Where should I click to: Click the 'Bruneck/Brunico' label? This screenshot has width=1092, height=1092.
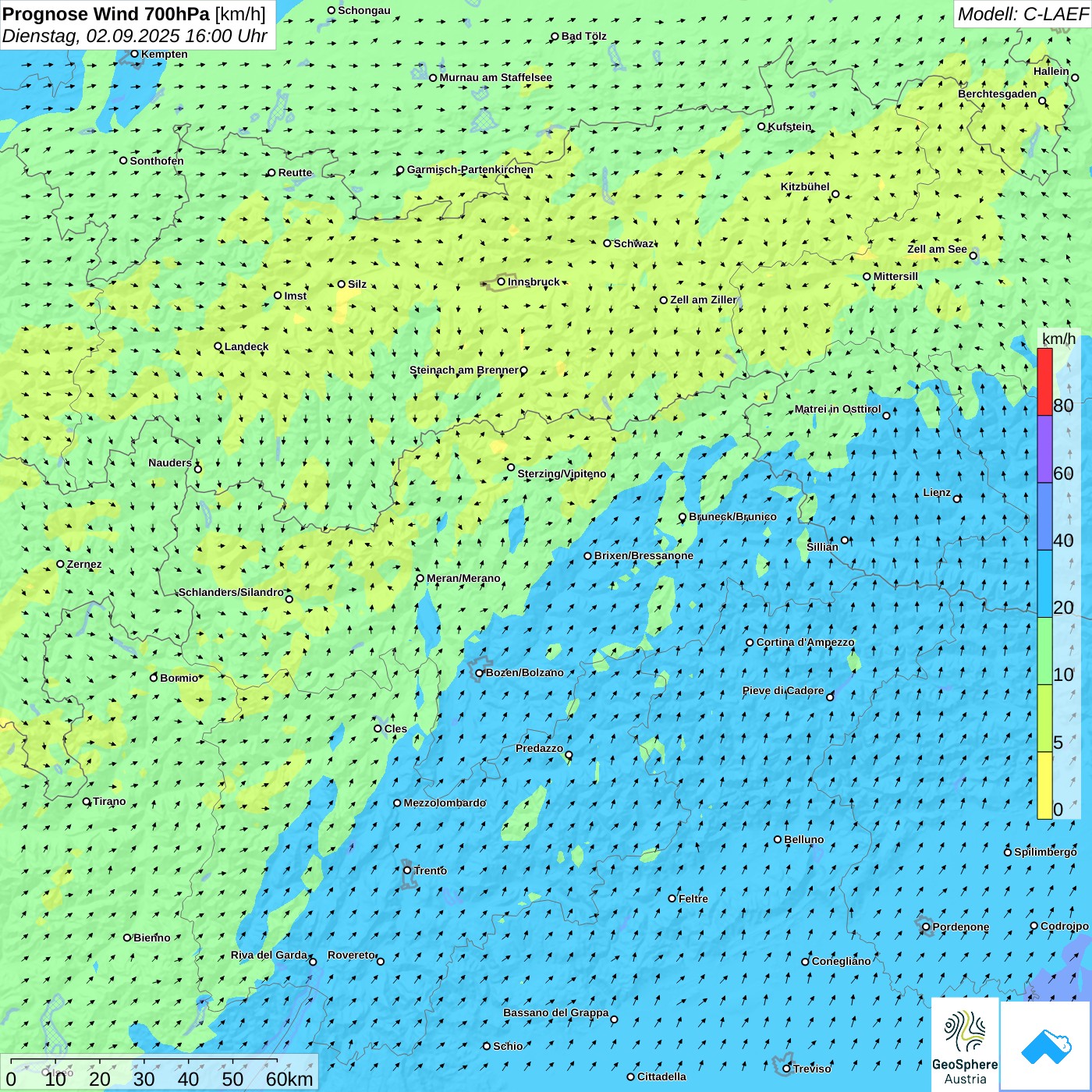point(732,516)
